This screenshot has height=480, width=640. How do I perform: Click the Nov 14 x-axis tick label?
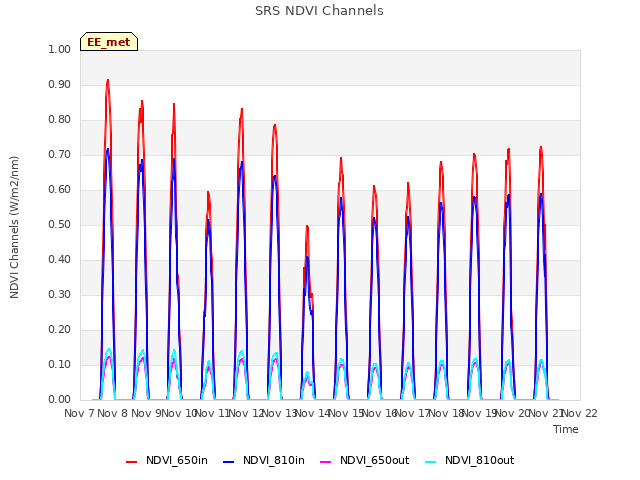[x=312, y=413]
